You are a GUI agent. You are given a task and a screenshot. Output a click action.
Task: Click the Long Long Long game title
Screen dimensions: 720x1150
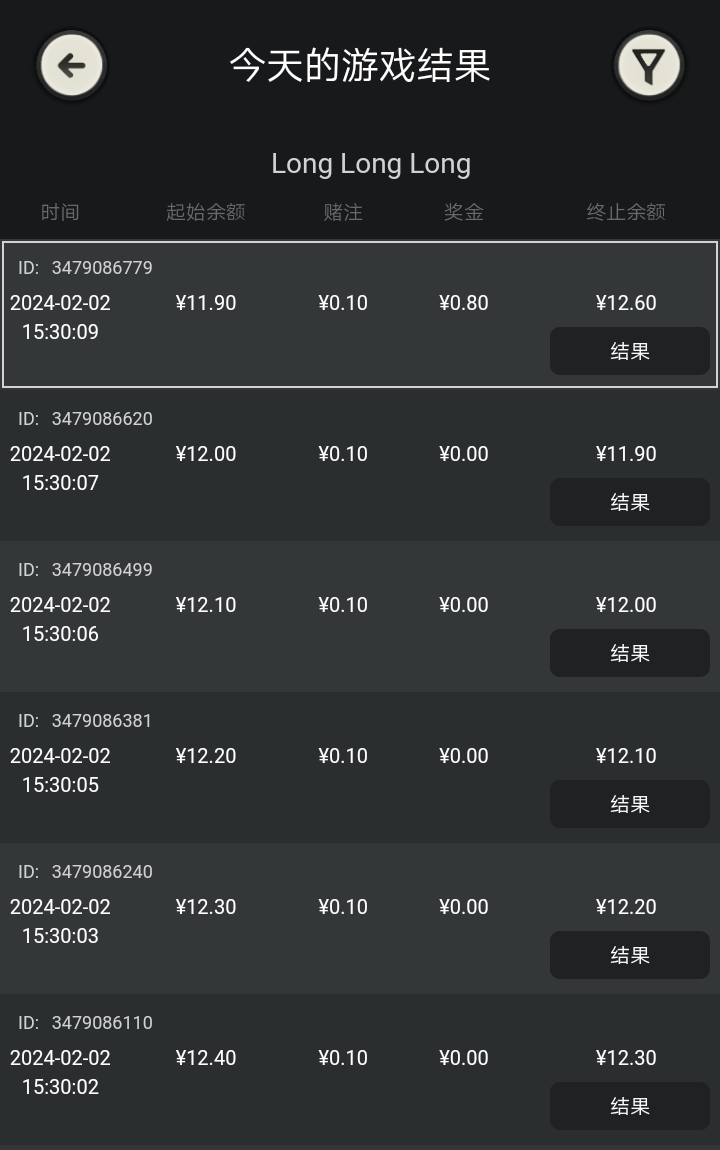tap(371, 164)
